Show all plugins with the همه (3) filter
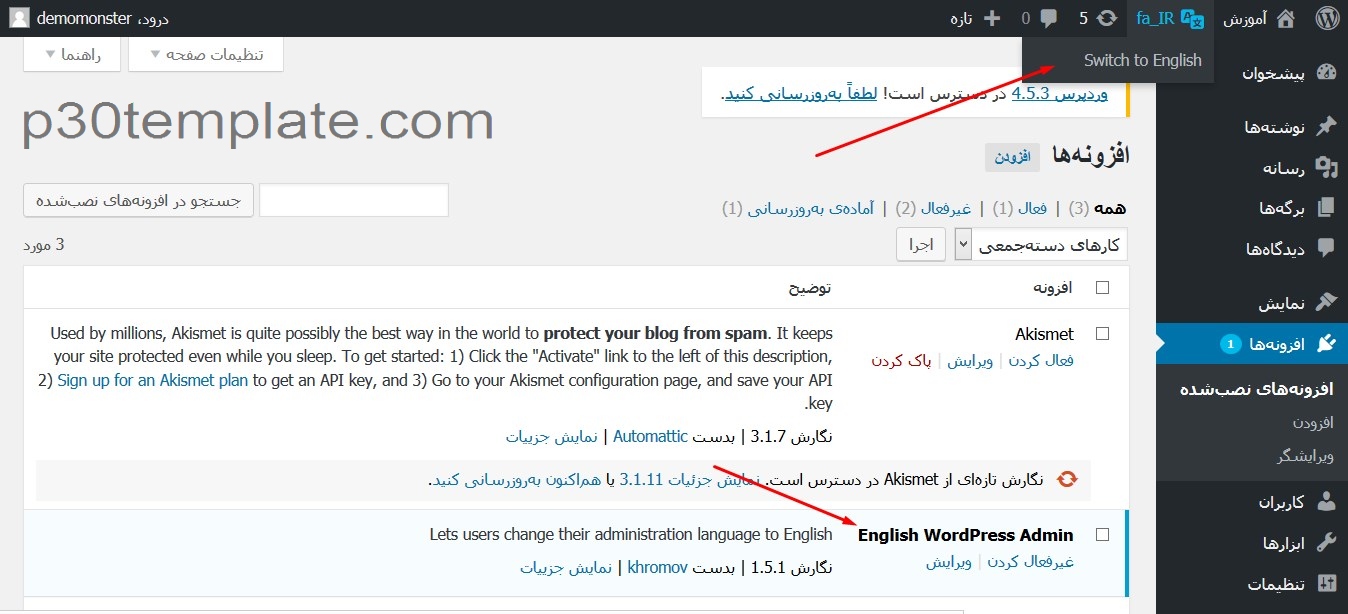 pos(1097,208)
